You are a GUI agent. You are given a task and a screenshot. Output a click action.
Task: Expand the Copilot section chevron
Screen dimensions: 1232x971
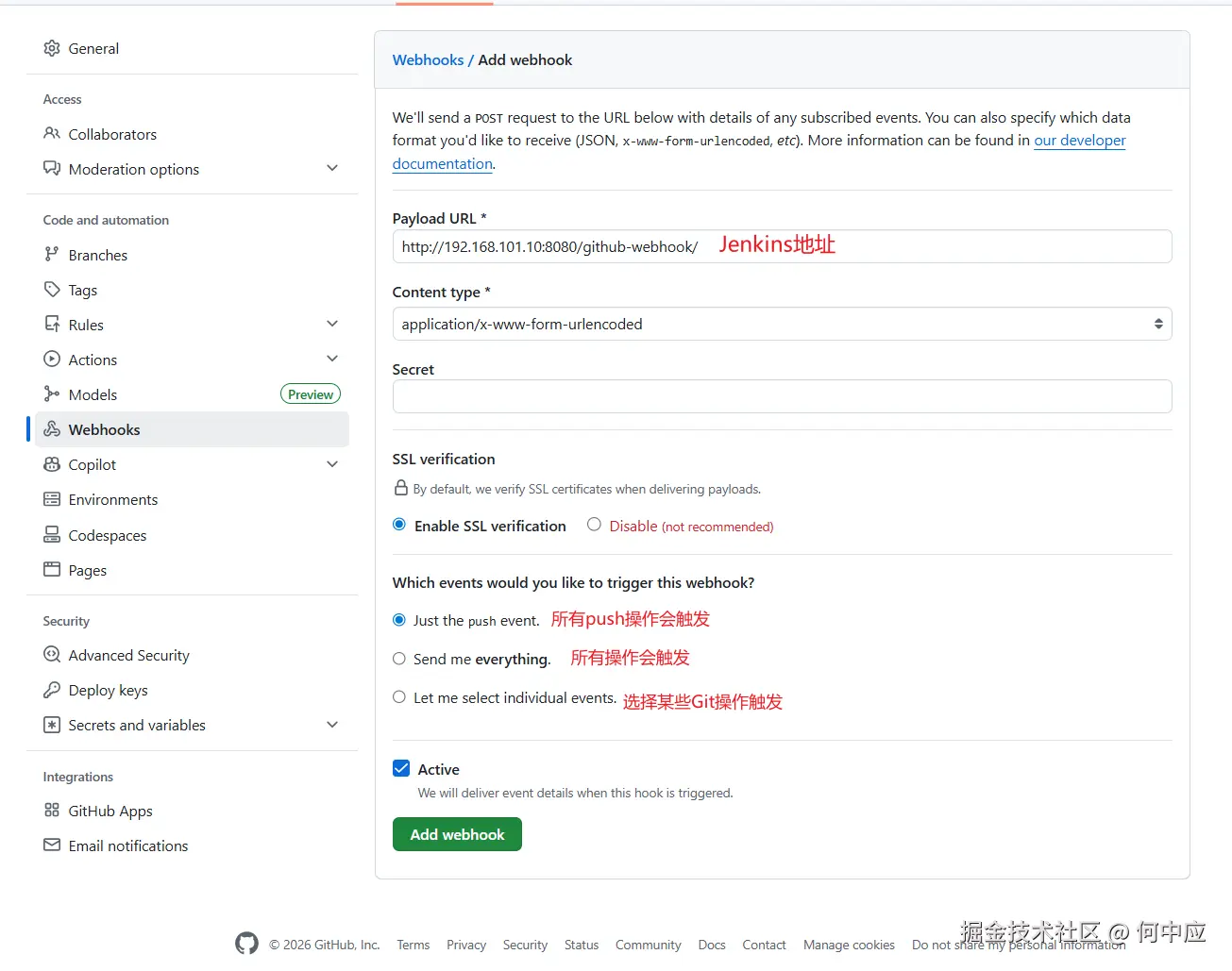click(332, 464)
